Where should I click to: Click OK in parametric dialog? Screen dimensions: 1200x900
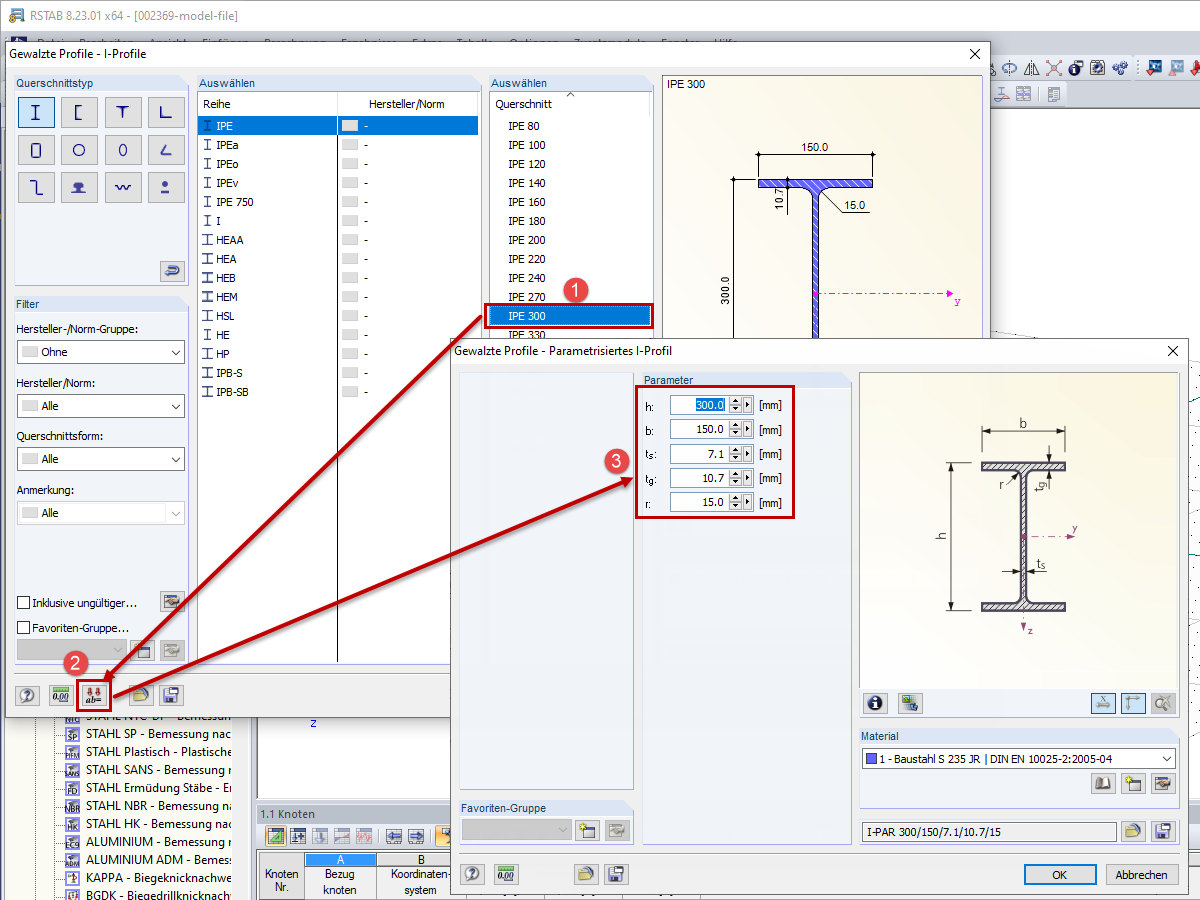[1060, 874]
